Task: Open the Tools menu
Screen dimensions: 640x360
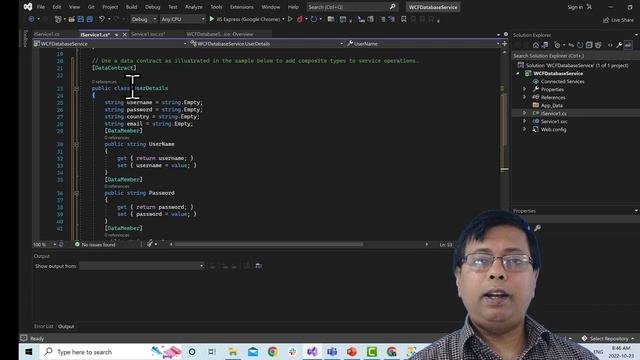Action: (216, 7)
